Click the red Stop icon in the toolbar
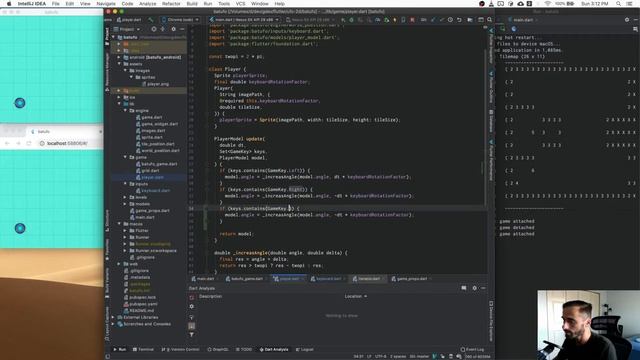Viewport: 640px width, 360px height. click(412, 20)
